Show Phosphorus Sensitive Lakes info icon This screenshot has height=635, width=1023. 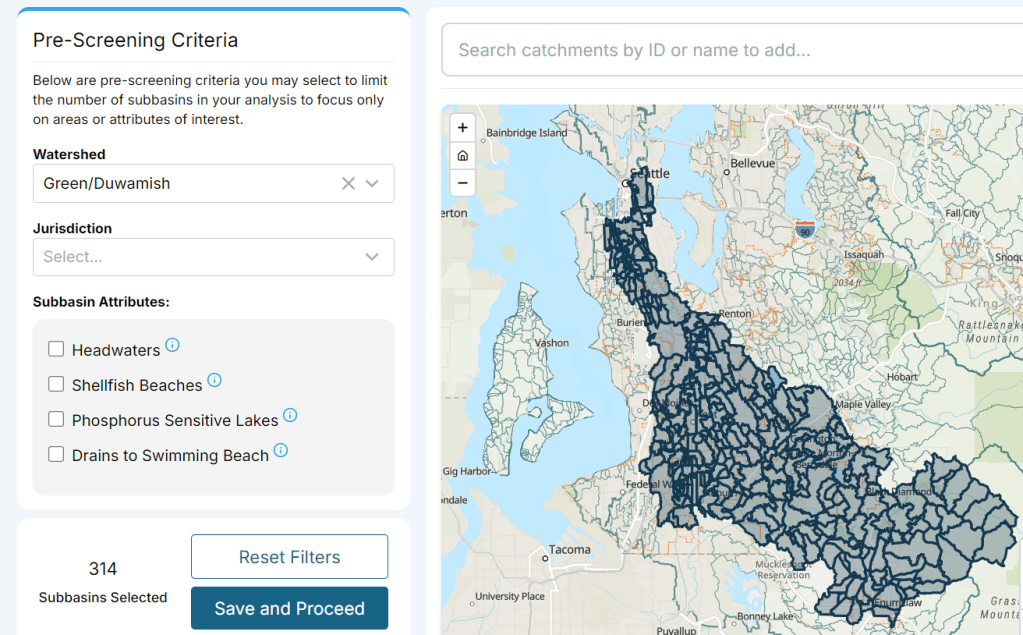pyautogui.click(x=290, y=415)
